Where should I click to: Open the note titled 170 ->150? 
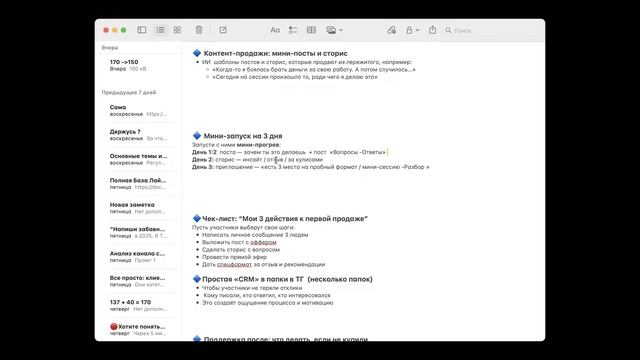139,65
